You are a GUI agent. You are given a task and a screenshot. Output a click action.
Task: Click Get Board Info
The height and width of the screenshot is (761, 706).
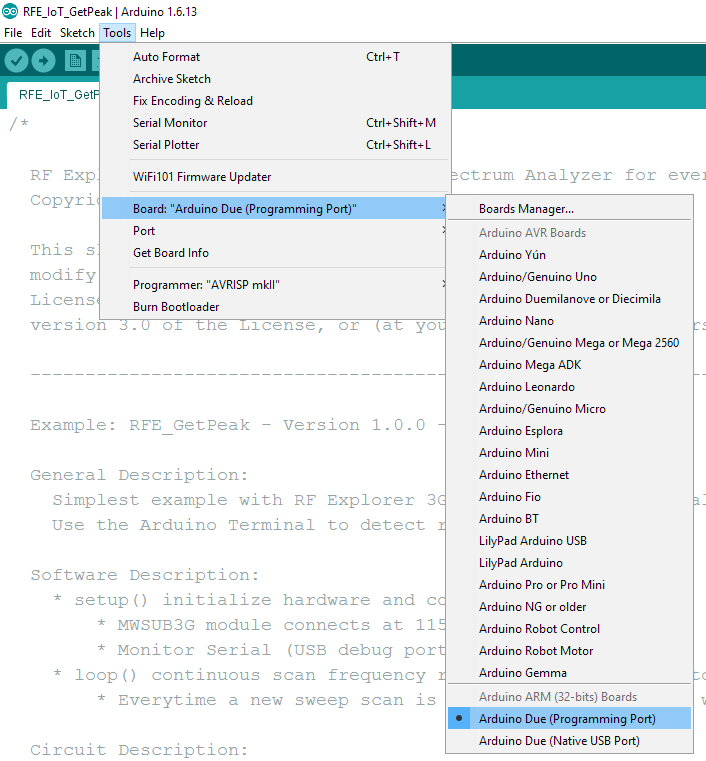tap(275, 253)
